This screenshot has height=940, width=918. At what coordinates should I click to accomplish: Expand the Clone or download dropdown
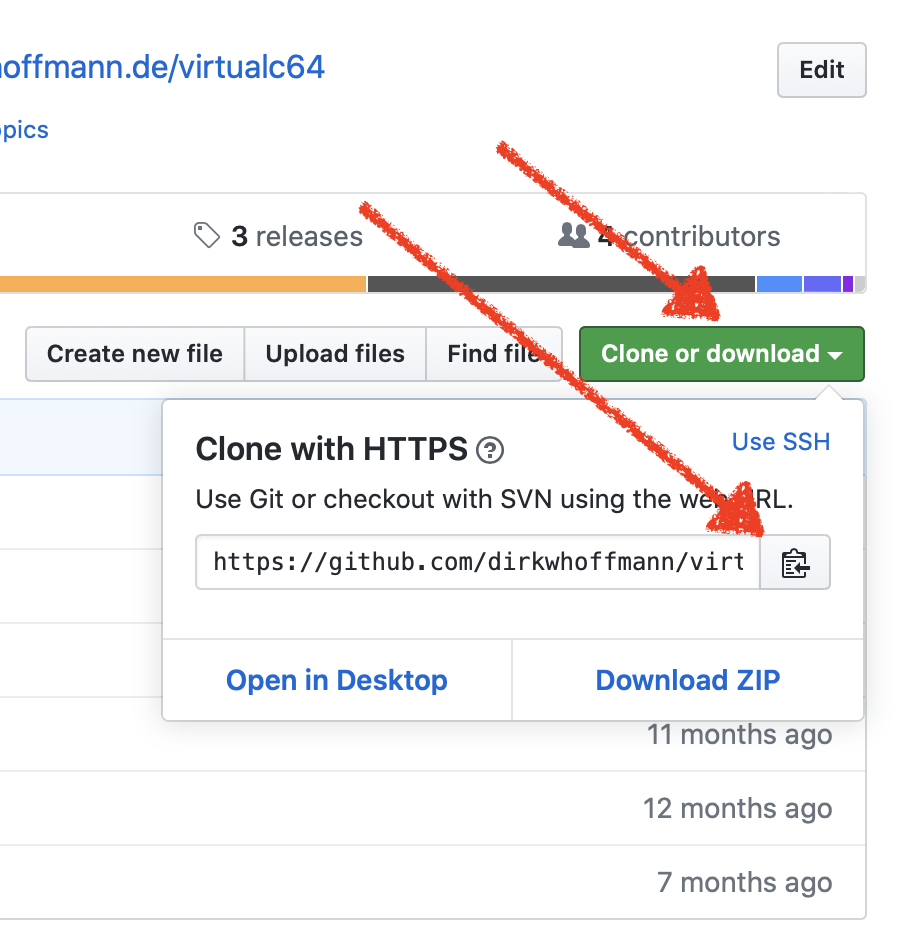[722, 354]
